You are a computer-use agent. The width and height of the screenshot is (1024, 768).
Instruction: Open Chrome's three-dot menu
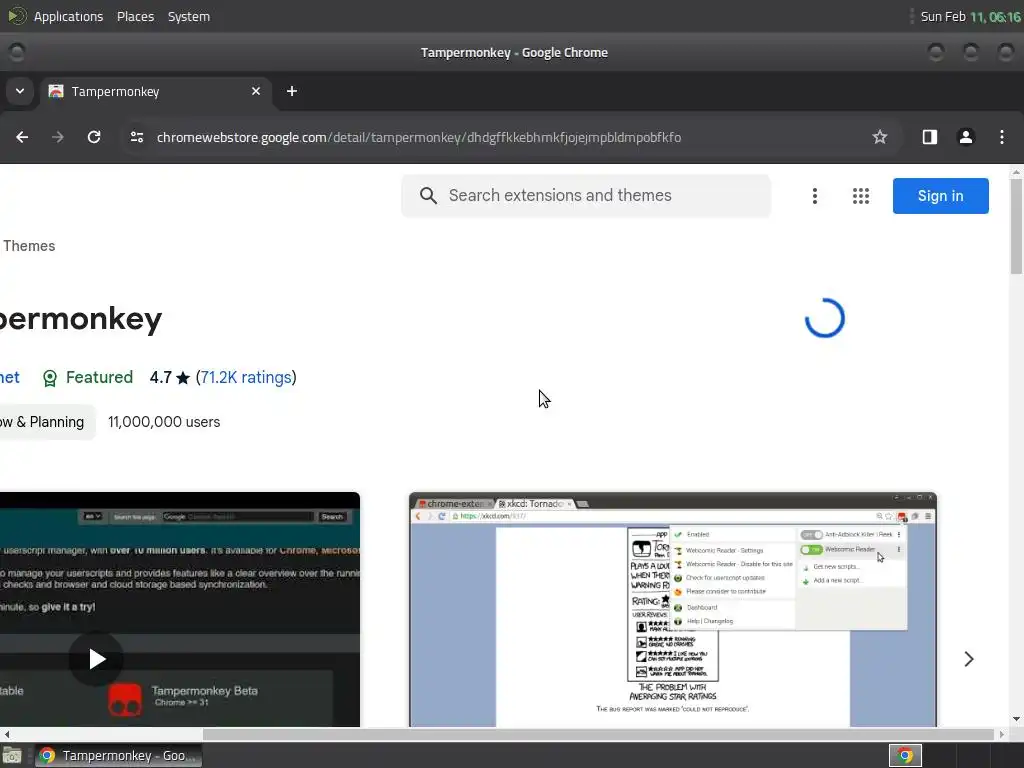[x=1002, y=137]
